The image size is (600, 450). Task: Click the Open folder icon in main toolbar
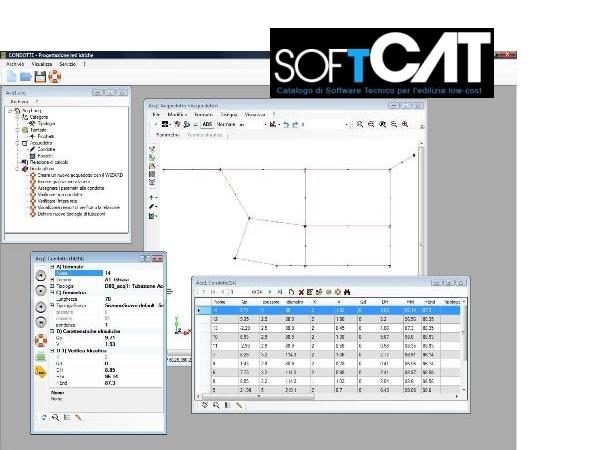point(26,77)
